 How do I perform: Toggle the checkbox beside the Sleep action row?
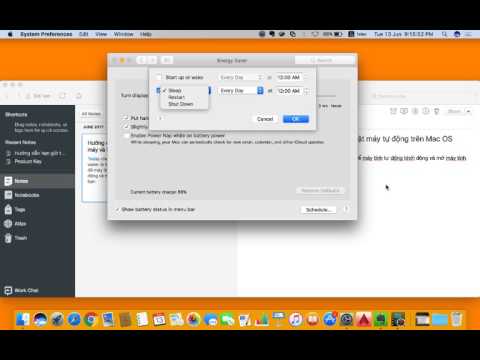coord(158,91)
